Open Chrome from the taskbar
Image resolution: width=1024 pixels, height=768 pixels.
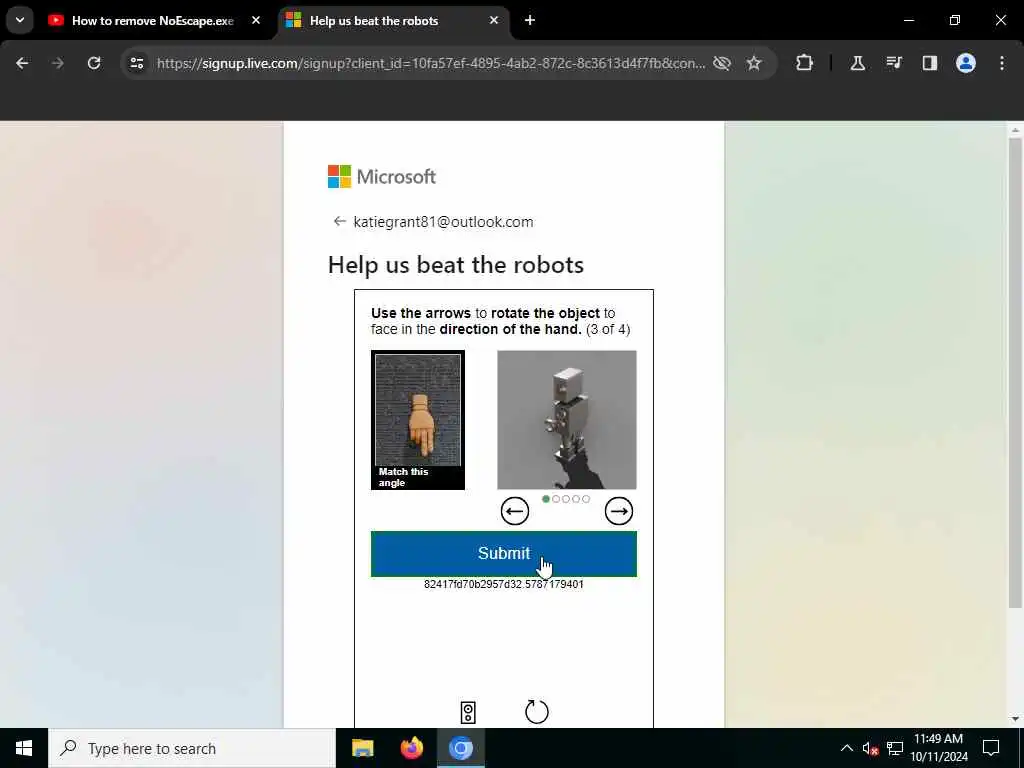pos(461,748)
